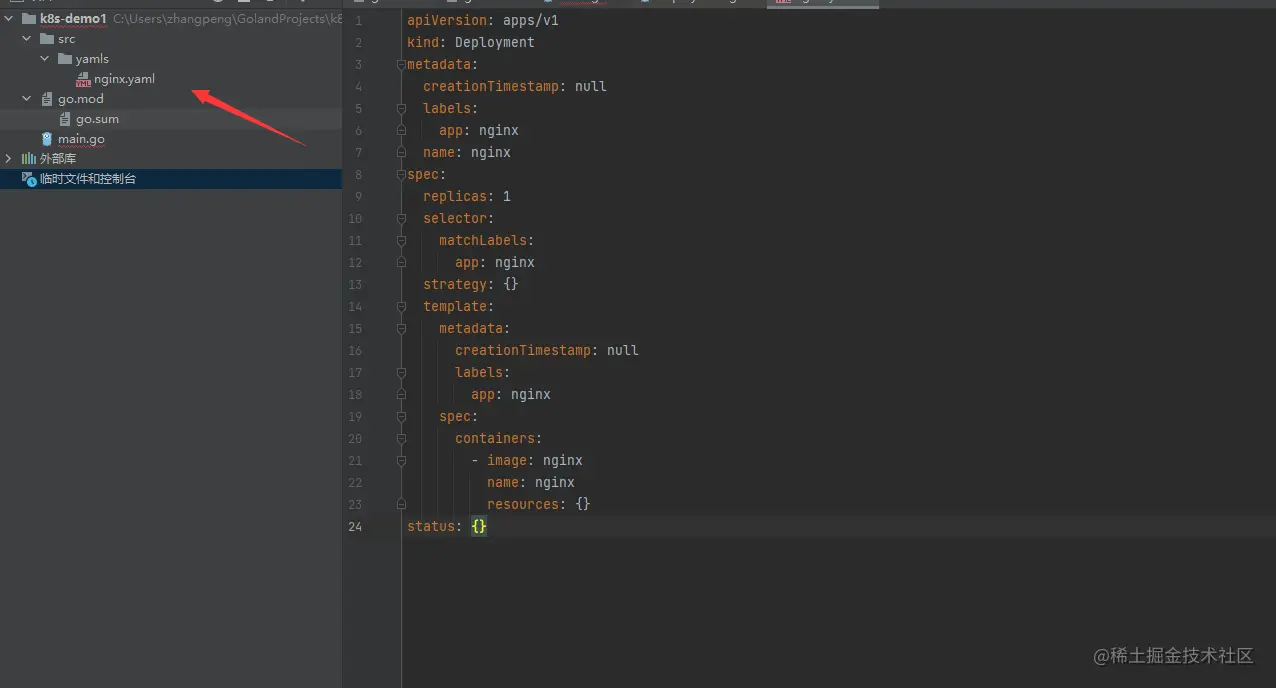The image size is (1276, 688).
Task: Click the 'replicas: 1' line
Action: (467, 196)
